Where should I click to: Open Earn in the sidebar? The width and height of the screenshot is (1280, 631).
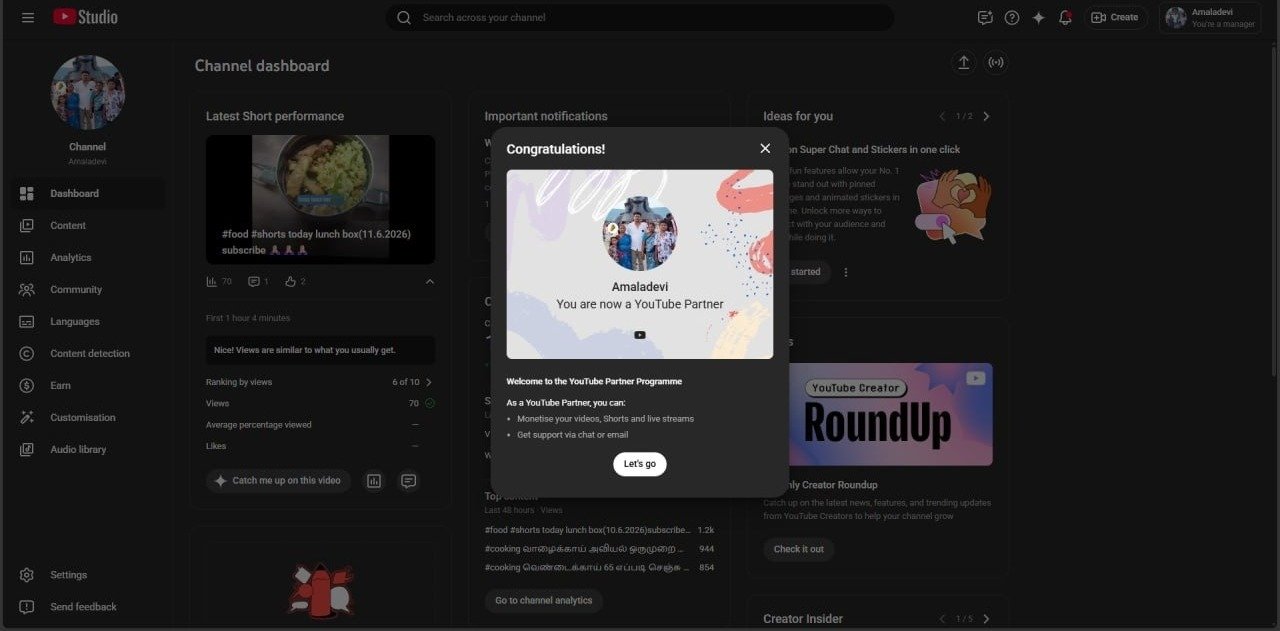point(88,385)
